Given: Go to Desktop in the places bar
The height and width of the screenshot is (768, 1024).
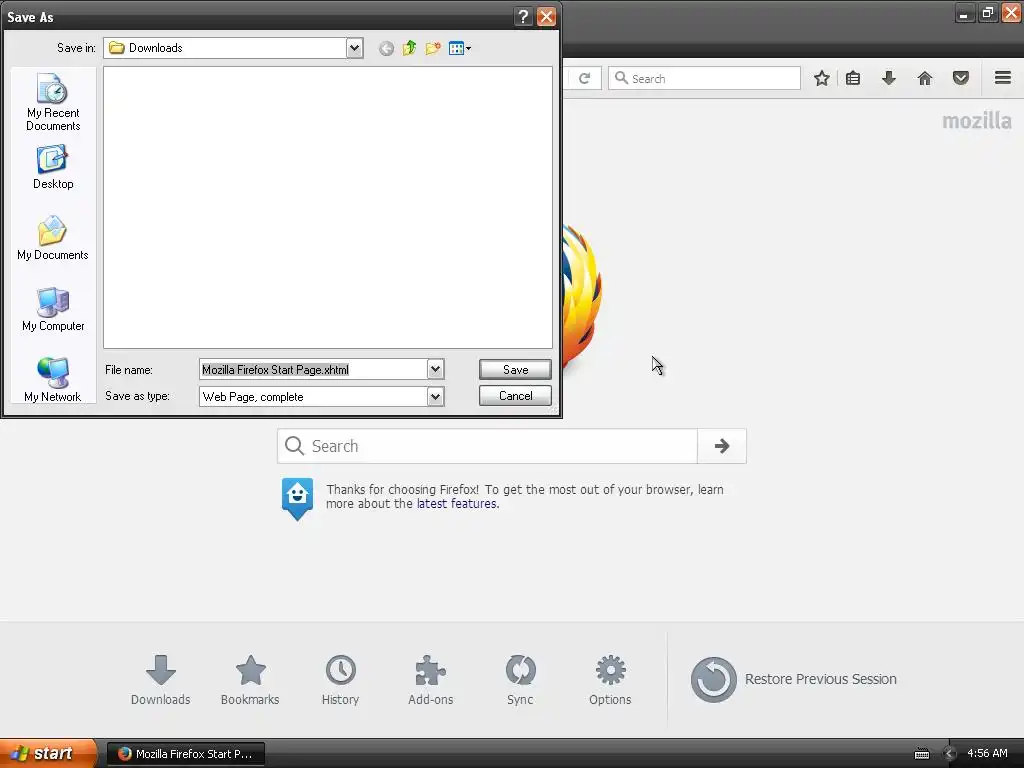Looking at the screenshot, I should point(53,168).
